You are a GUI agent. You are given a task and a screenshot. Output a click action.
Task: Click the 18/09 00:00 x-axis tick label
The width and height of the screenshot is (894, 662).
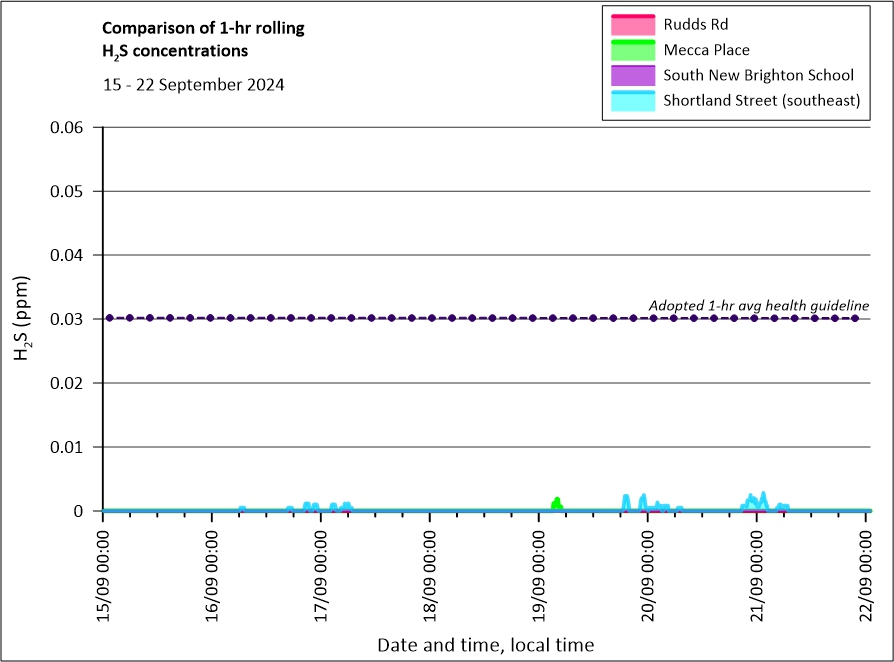coord(430,568)
